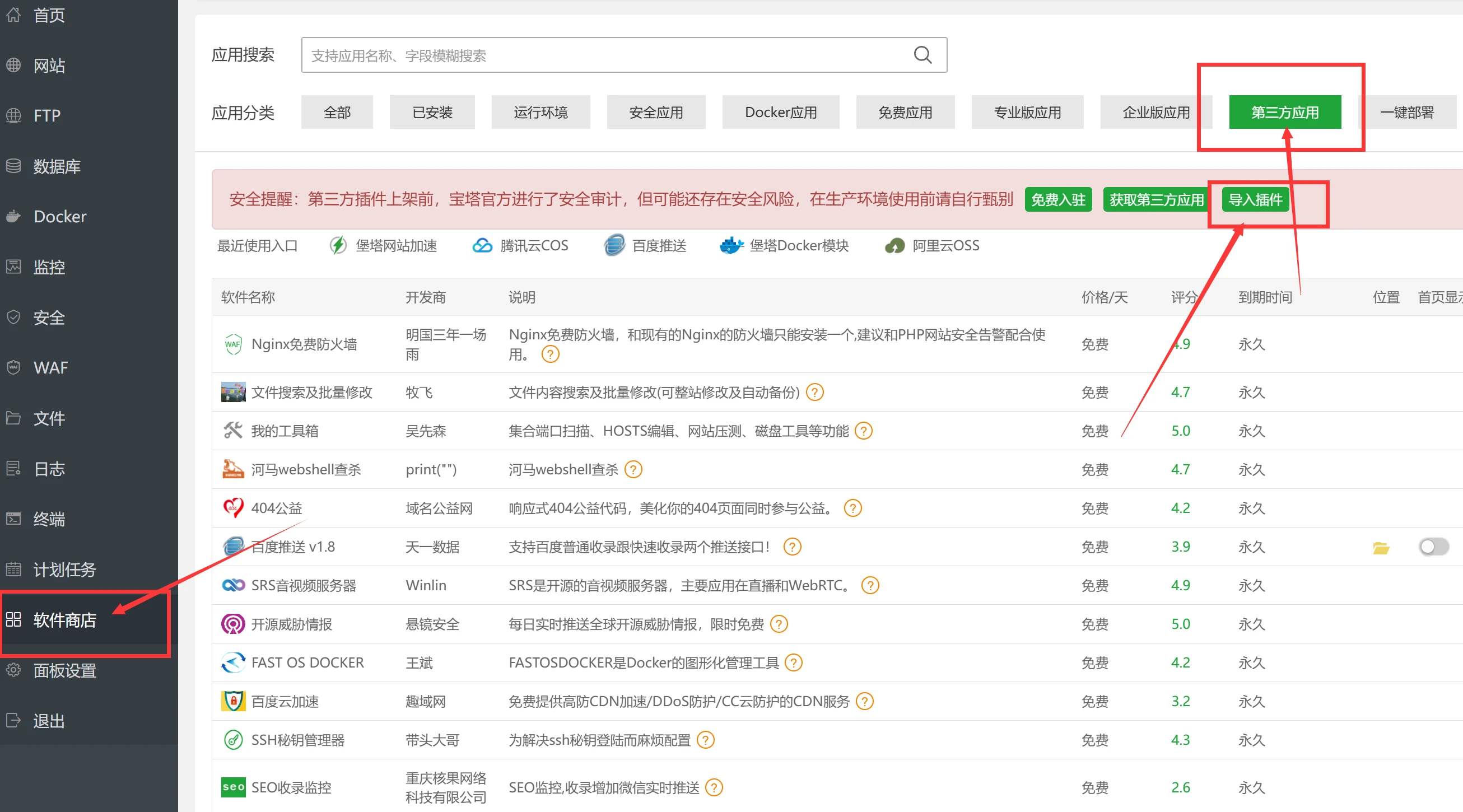Screen dimensions: 1463x812
Task: Click help icon for 我的工具箱 description
Action: tap(863, 431)
